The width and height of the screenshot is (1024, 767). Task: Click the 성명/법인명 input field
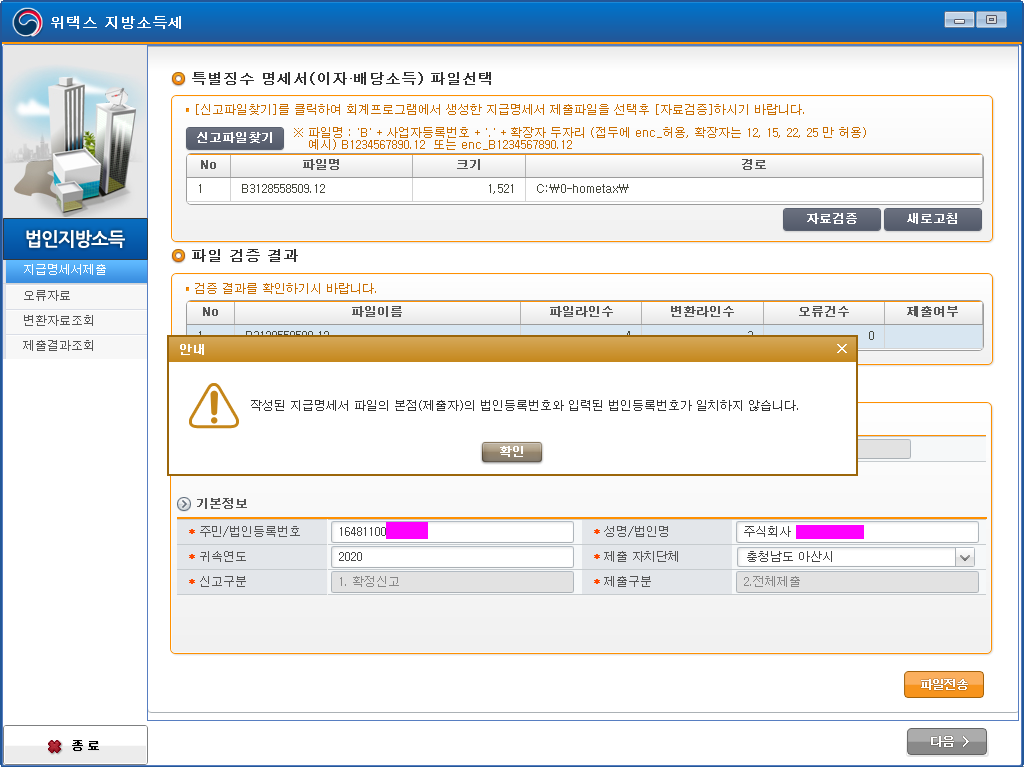coord(856,532)
